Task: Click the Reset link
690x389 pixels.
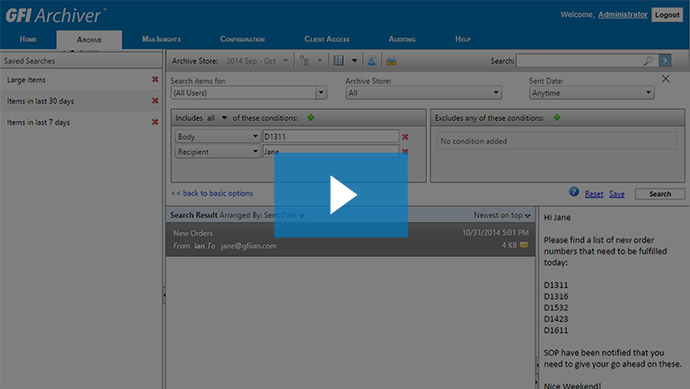Action: point(594,194)
